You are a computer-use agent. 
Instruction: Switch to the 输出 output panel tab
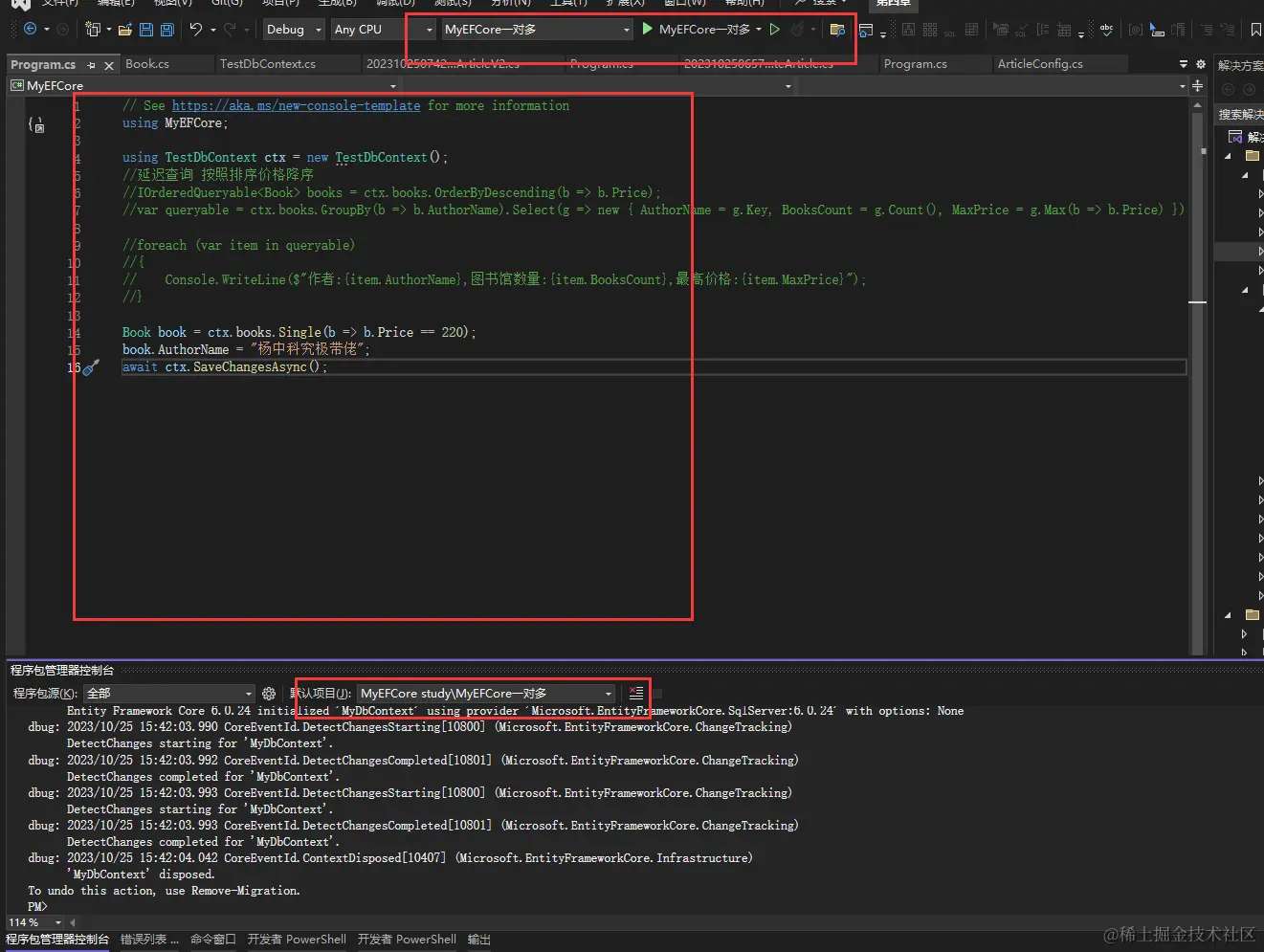478,939
